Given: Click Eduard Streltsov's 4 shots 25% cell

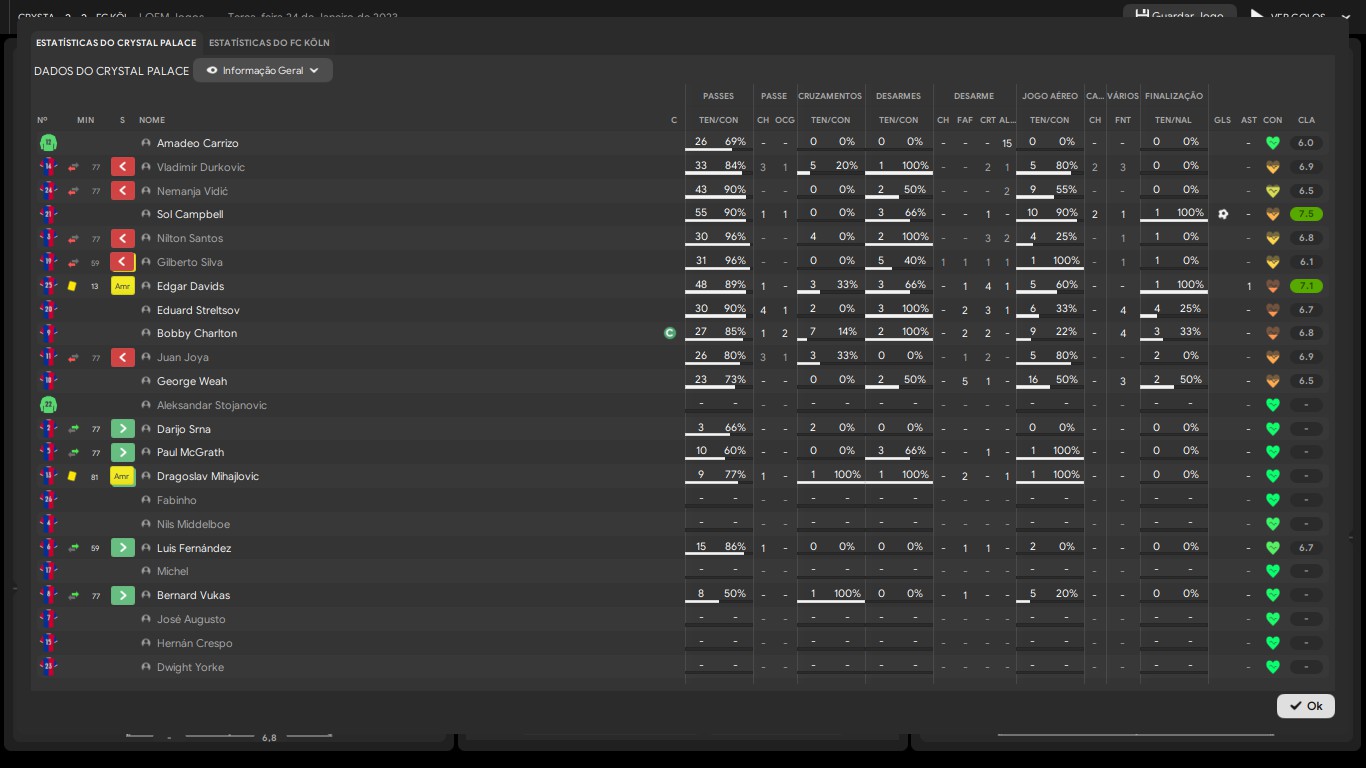Looking at the screenshot, I should tap(1174, 310).
